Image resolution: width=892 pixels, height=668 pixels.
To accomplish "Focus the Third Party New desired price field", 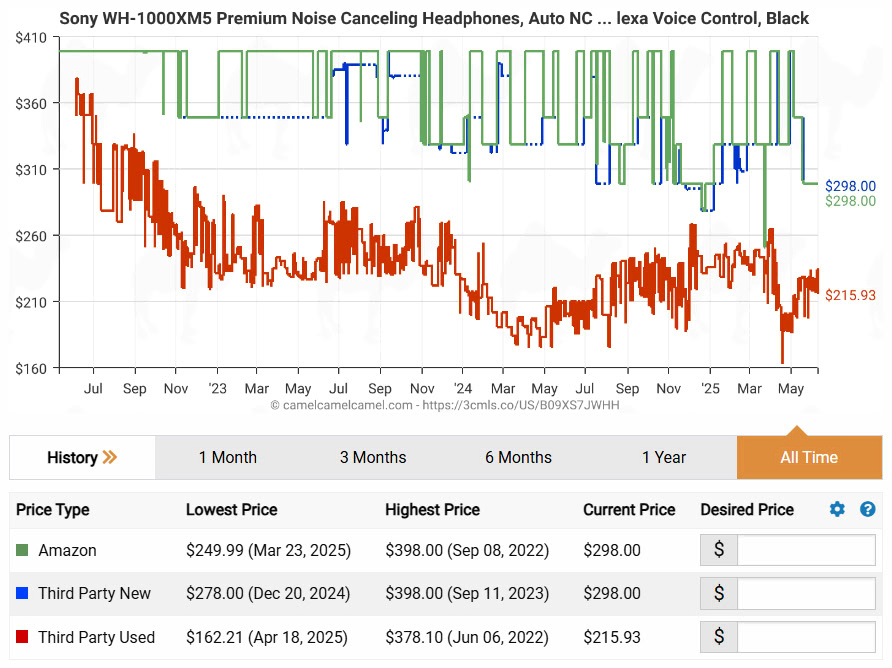I will point(805,593).
